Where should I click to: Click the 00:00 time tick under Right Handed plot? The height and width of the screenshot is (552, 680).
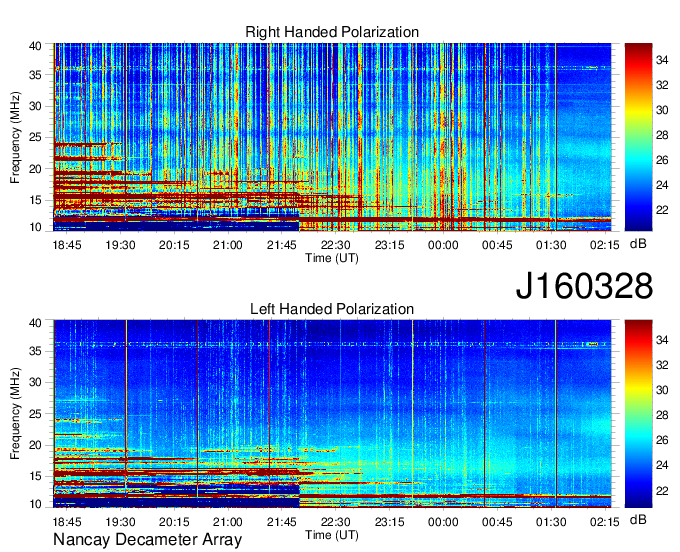[x=443, y=245]
